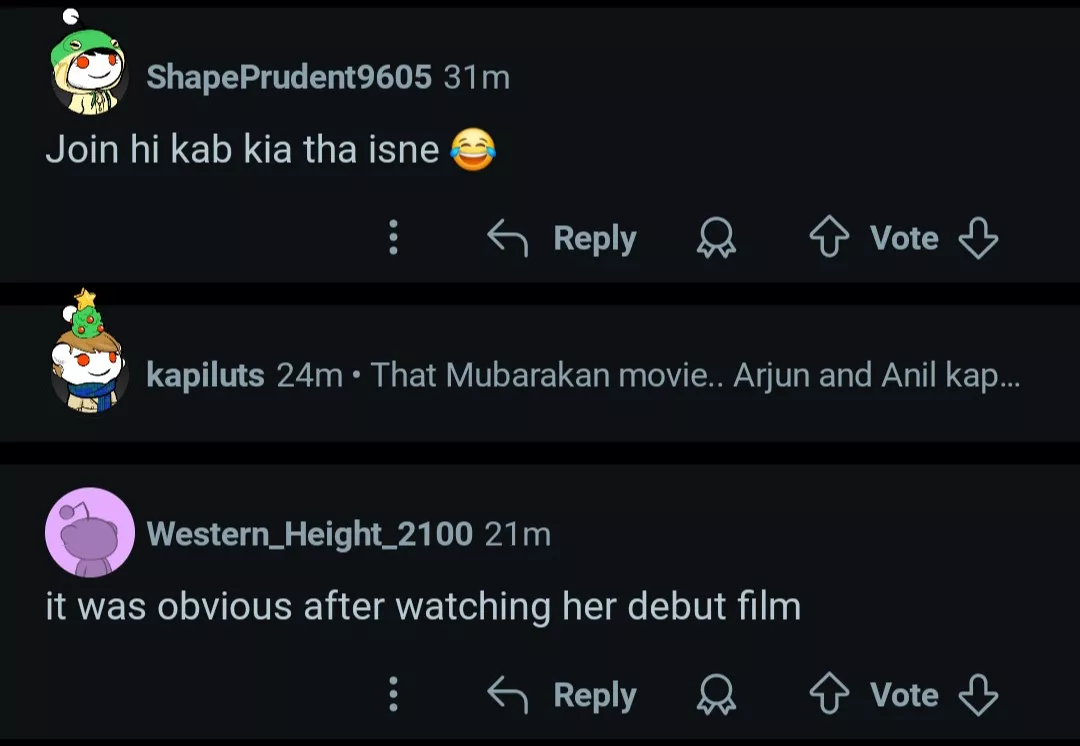Open kapiluts' Christmas-tree avatar
The width and height of the screenshot is (1080, 746).
(x=89, y=365)
